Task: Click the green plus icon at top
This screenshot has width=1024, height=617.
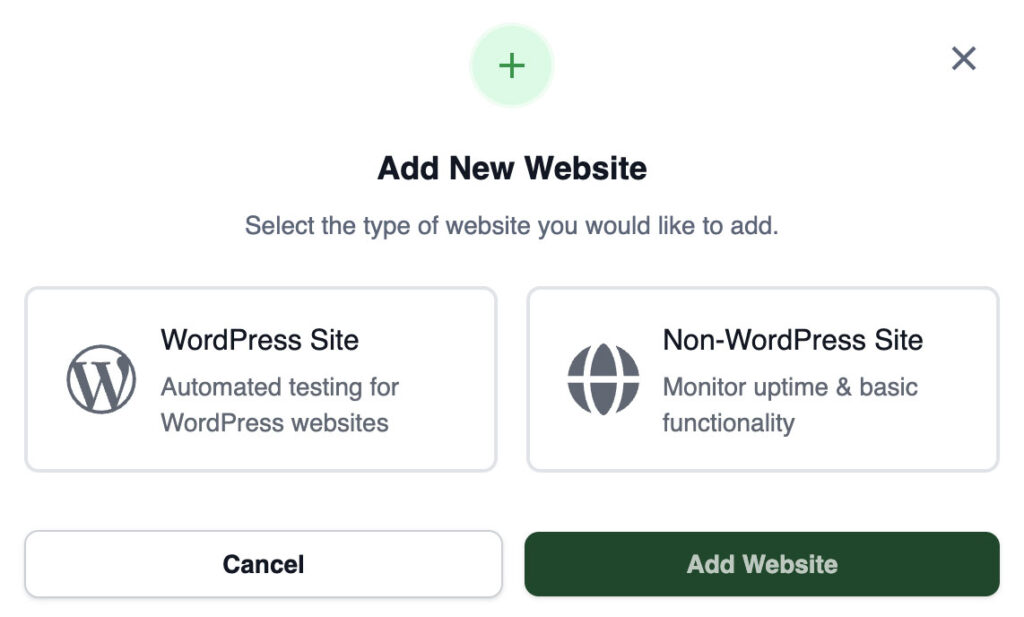Action: (x=512, y=66)
